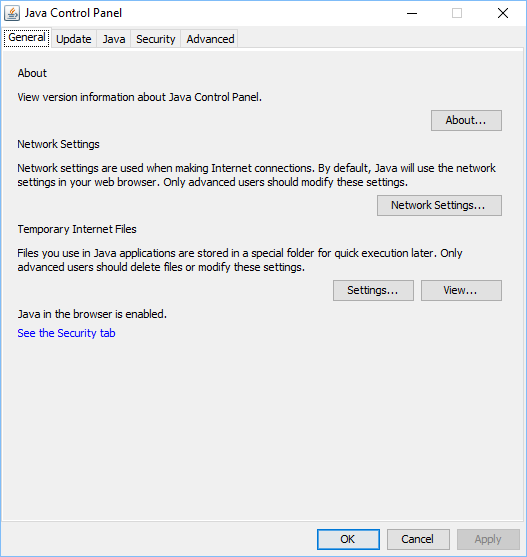The height and width of the screenshot is (557, 527).
Task: Click the Java in the browser is enabled text
Action: point(92,314)
